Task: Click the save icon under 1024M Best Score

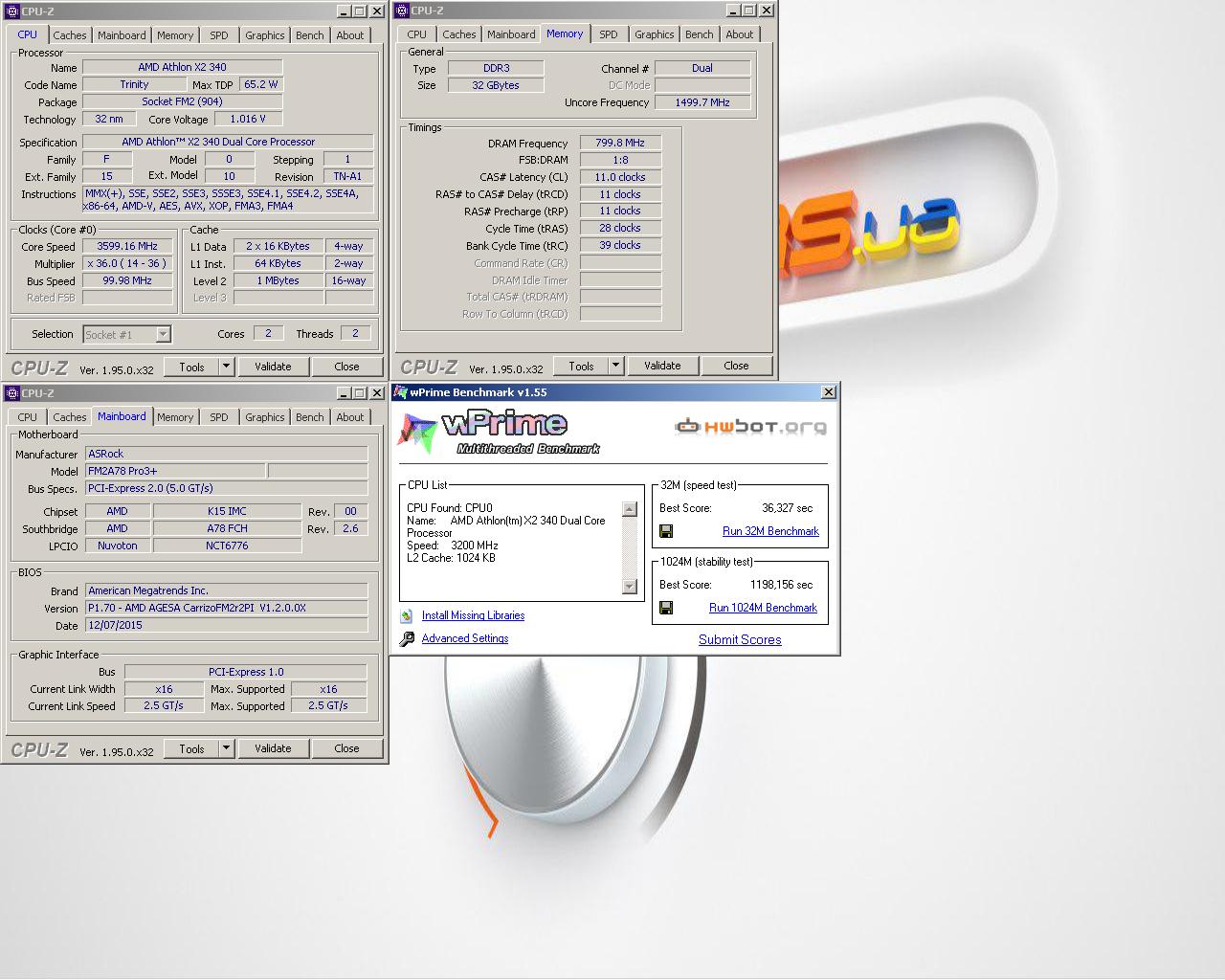Action: click(666, 608)
